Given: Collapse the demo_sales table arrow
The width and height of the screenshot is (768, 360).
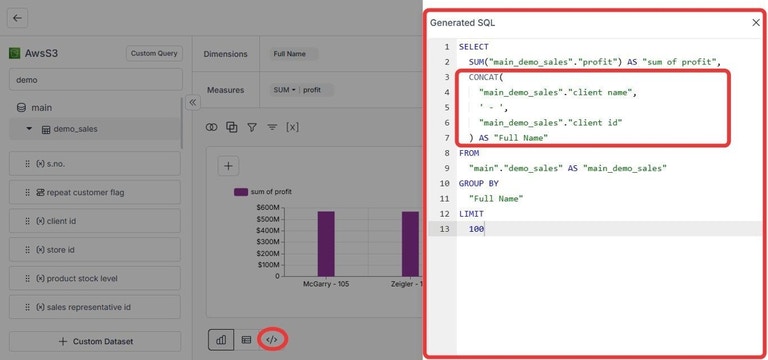Looking at the screenshot, I should click(29, 129).
